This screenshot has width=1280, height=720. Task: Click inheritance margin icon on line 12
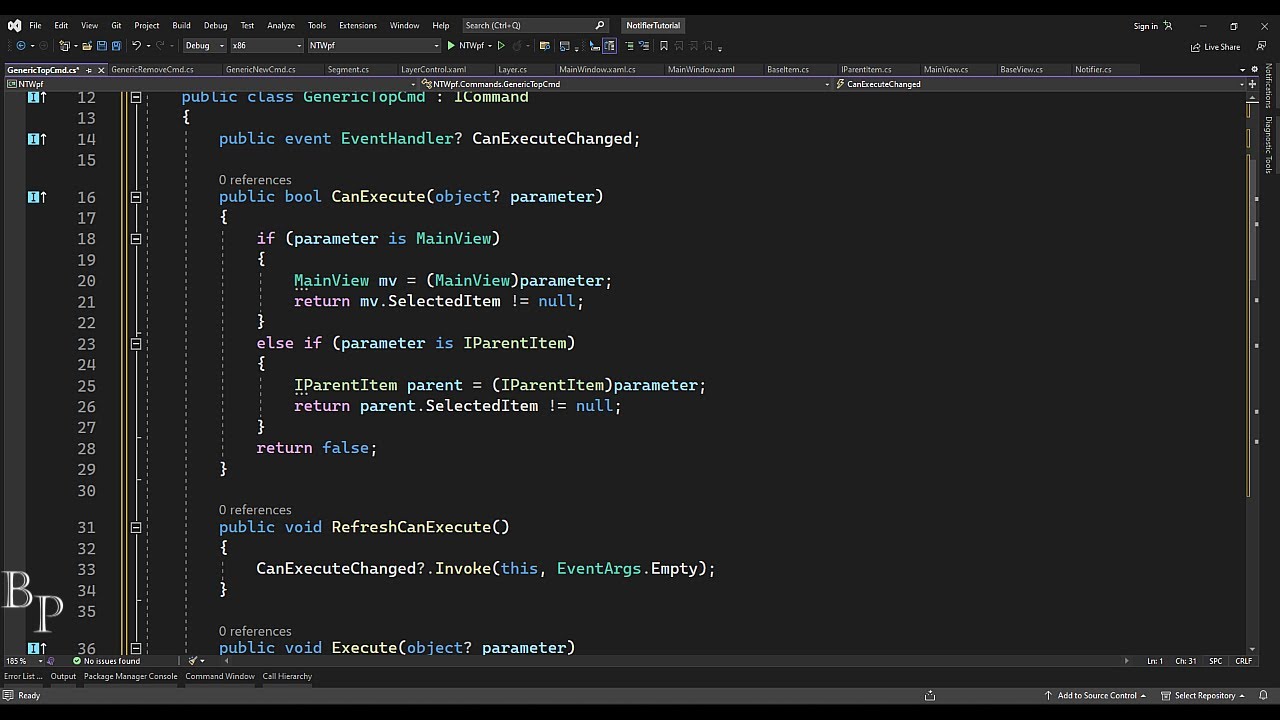pos(37,97)
